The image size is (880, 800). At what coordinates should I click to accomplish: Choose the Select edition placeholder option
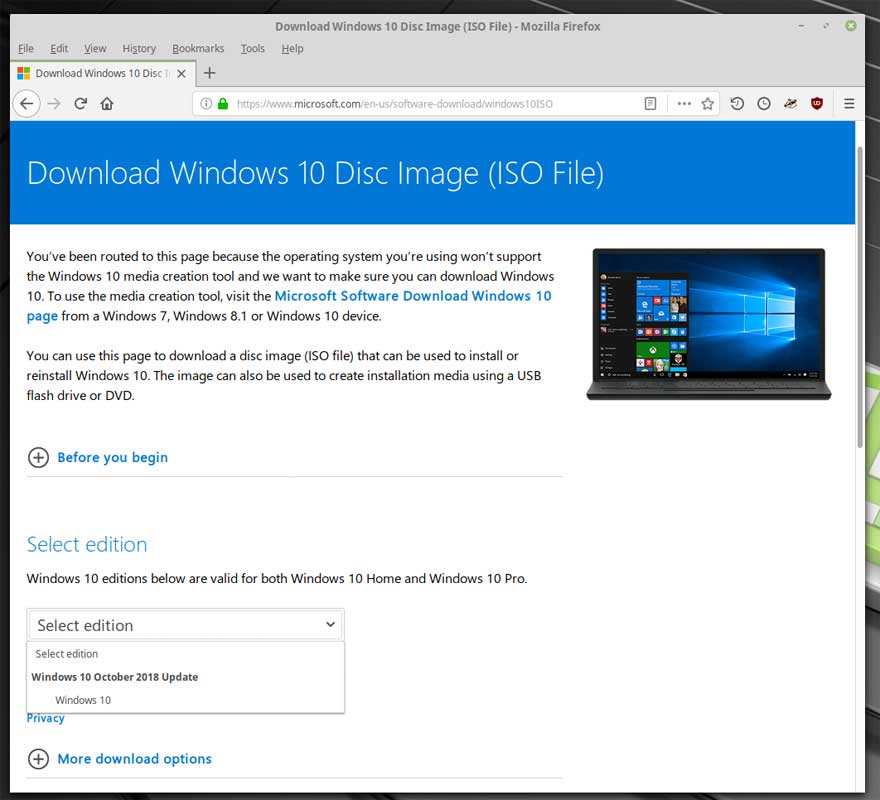click(185, 653)
